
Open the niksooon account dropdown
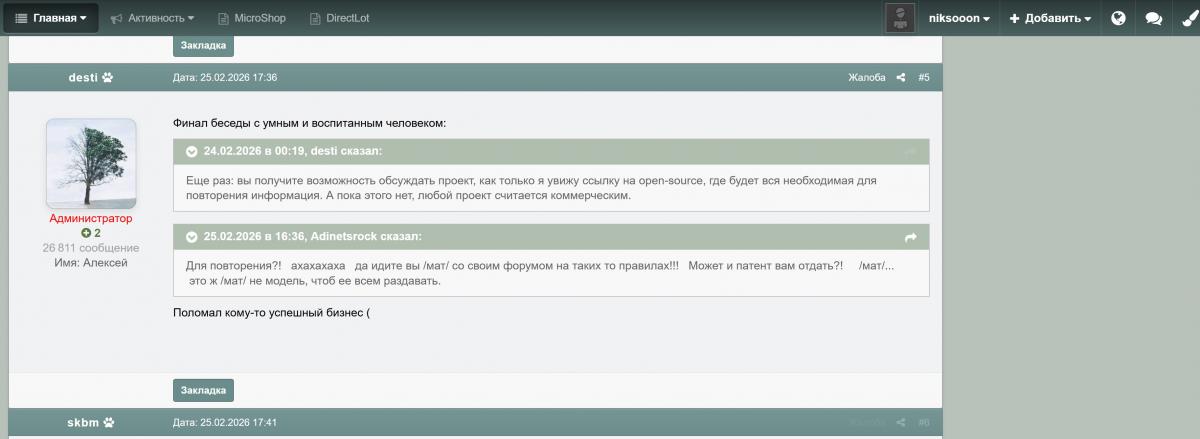coord(958,18)
